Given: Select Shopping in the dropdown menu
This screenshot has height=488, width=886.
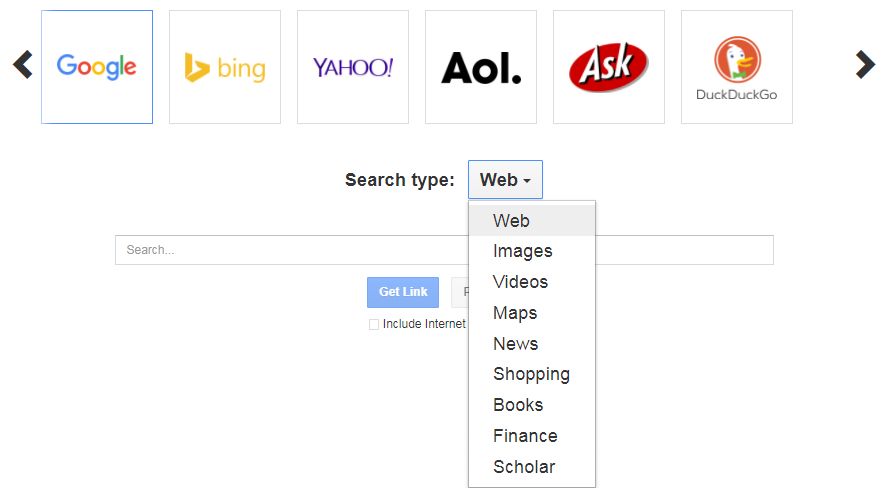Looking at the screenshot, I should [x=531, y=374].
